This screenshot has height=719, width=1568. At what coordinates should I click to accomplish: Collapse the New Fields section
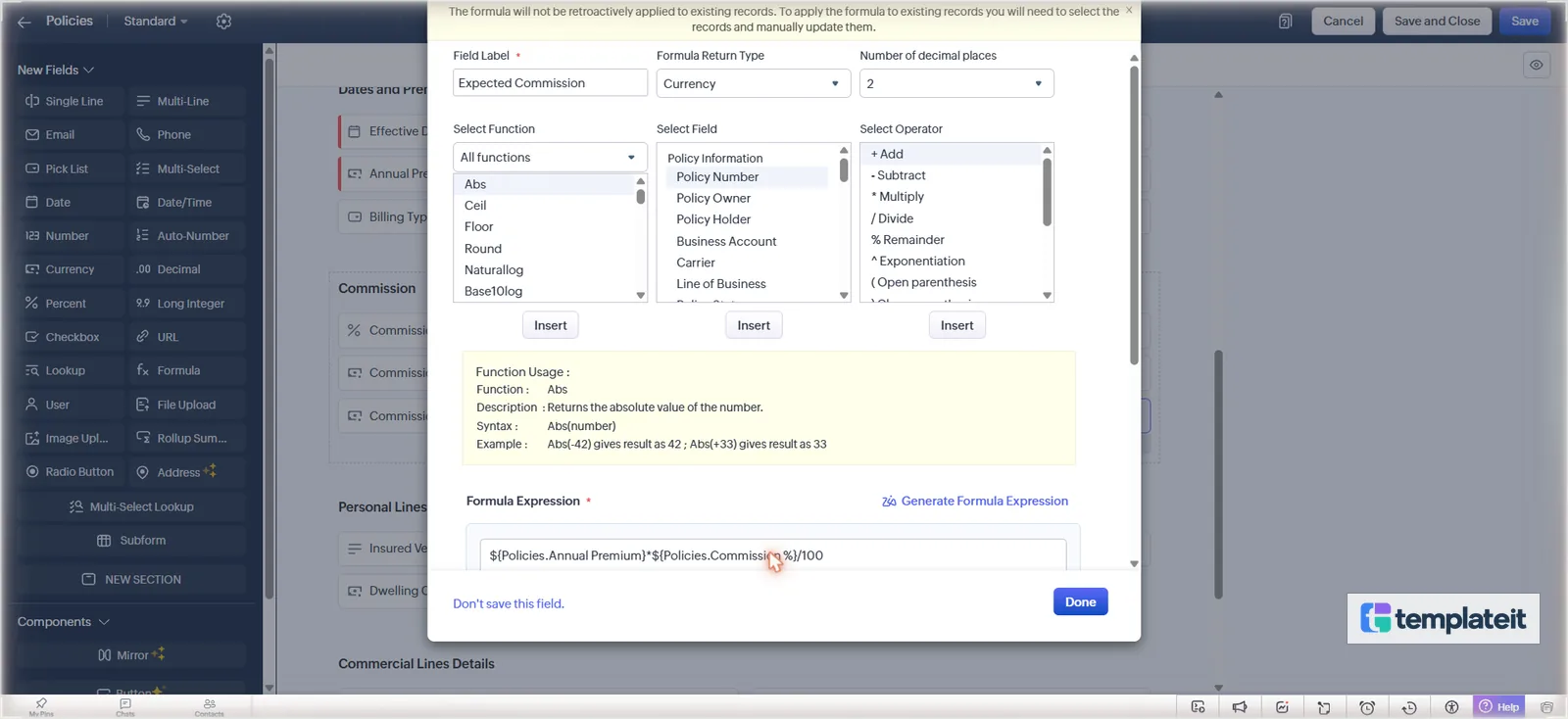pyautogui.click(x=56, y=71)
